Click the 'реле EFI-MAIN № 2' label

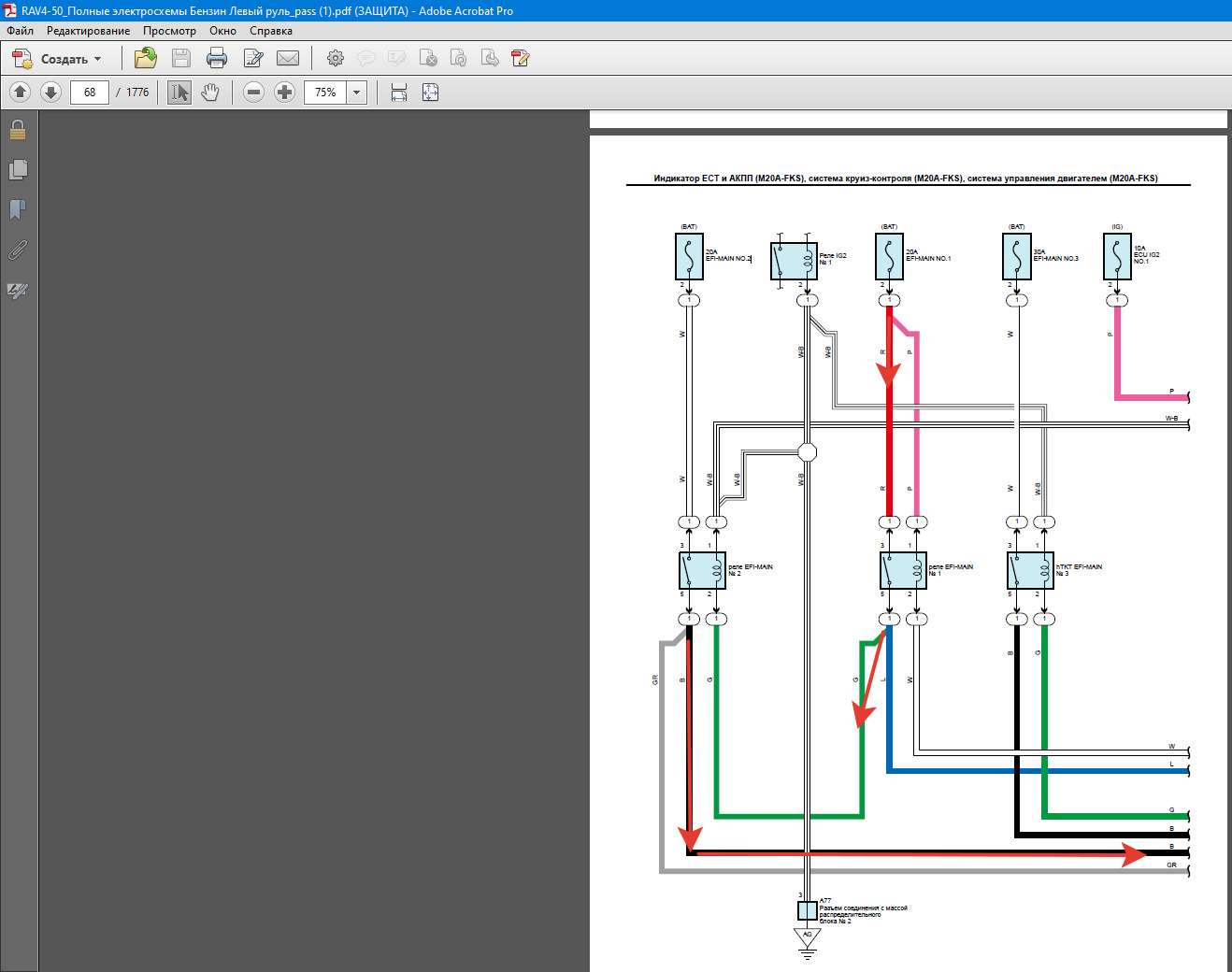coord(751,570)
